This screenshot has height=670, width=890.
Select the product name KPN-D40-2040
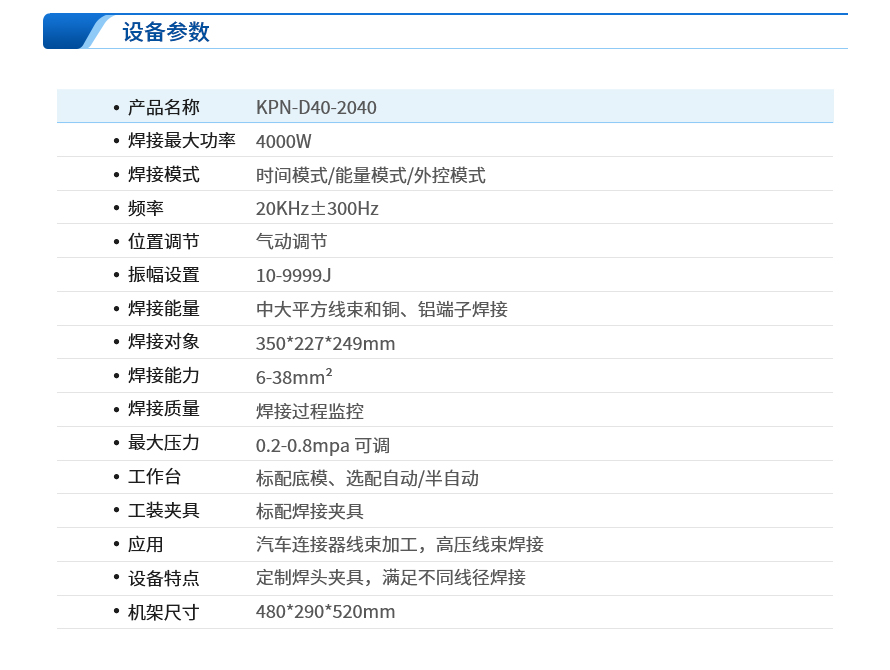click(x=316, y=107)
